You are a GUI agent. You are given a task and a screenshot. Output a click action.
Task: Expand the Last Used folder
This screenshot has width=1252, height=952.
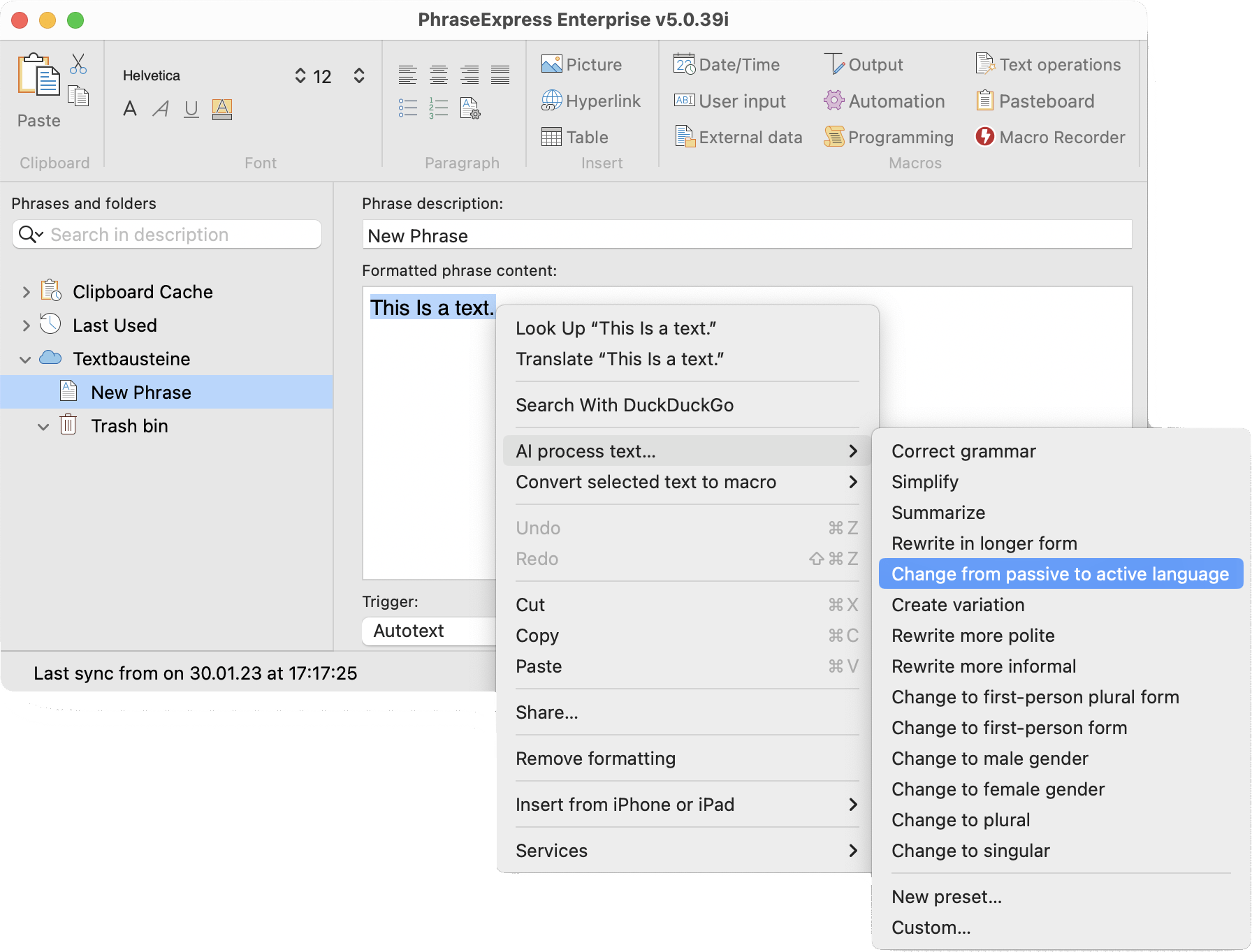[x=26, y=325]
